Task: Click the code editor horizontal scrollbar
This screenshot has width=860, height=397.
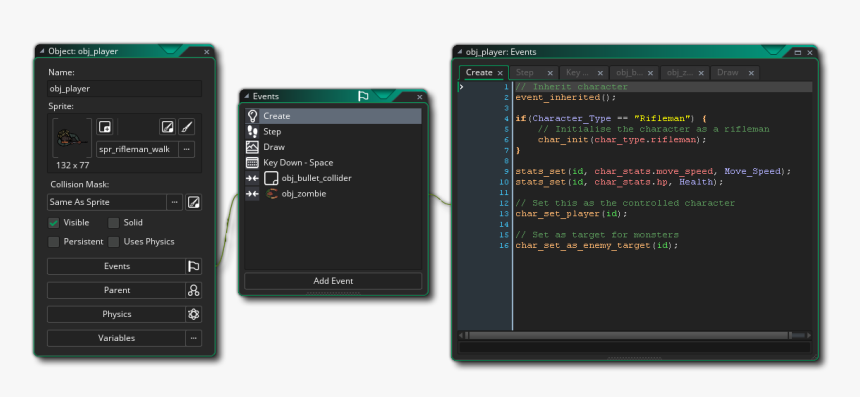Action: (x=628, y=335)
